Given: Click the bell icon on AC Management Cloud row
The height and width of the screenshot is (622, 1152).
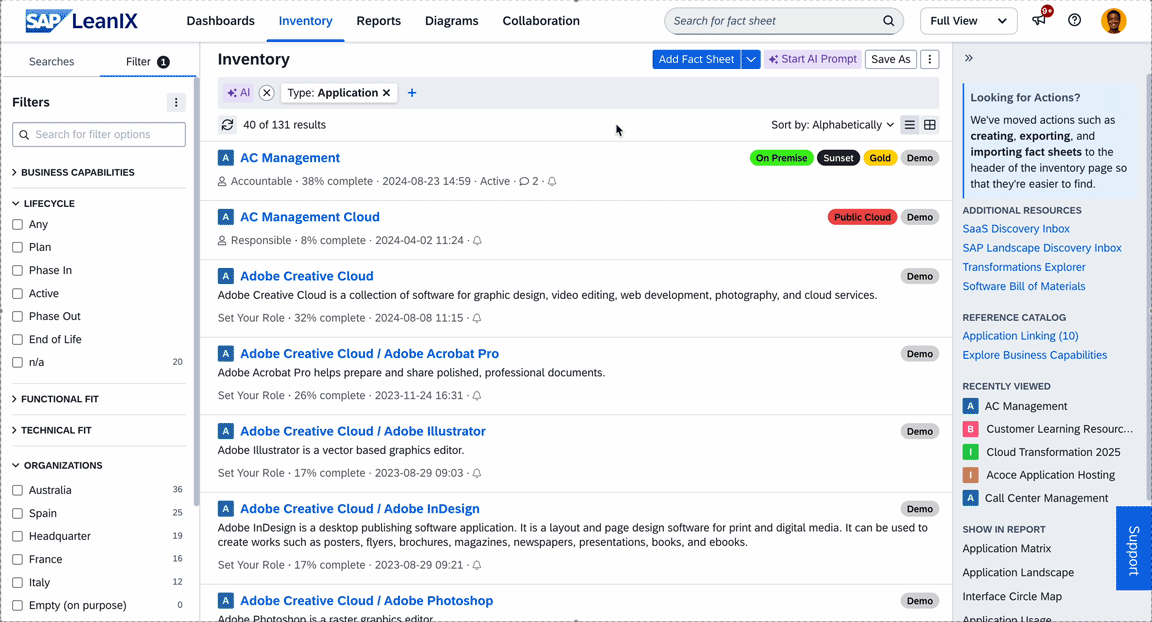Looking at the screenshot, I should coord(477,241).
